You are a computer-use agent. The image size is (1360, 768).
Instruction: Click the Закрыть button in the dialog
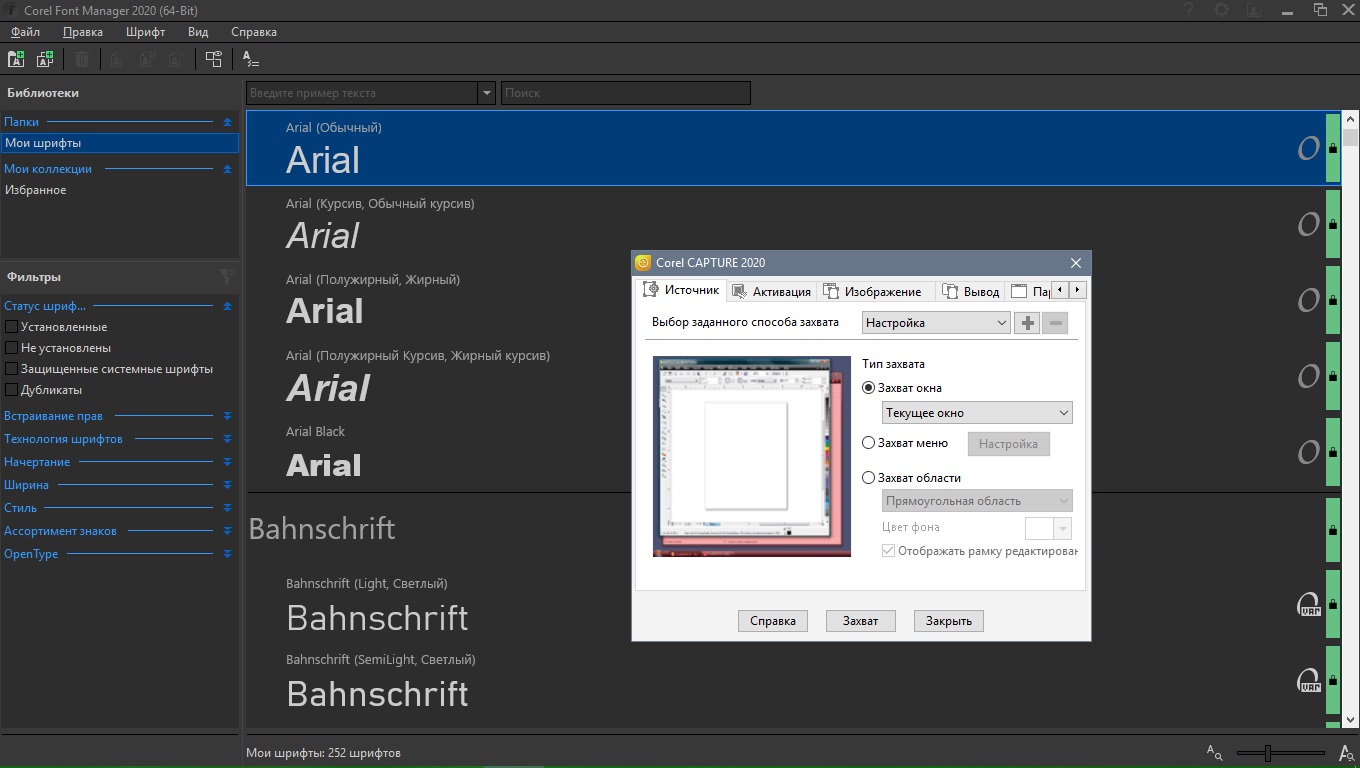[x=948, y=621]
